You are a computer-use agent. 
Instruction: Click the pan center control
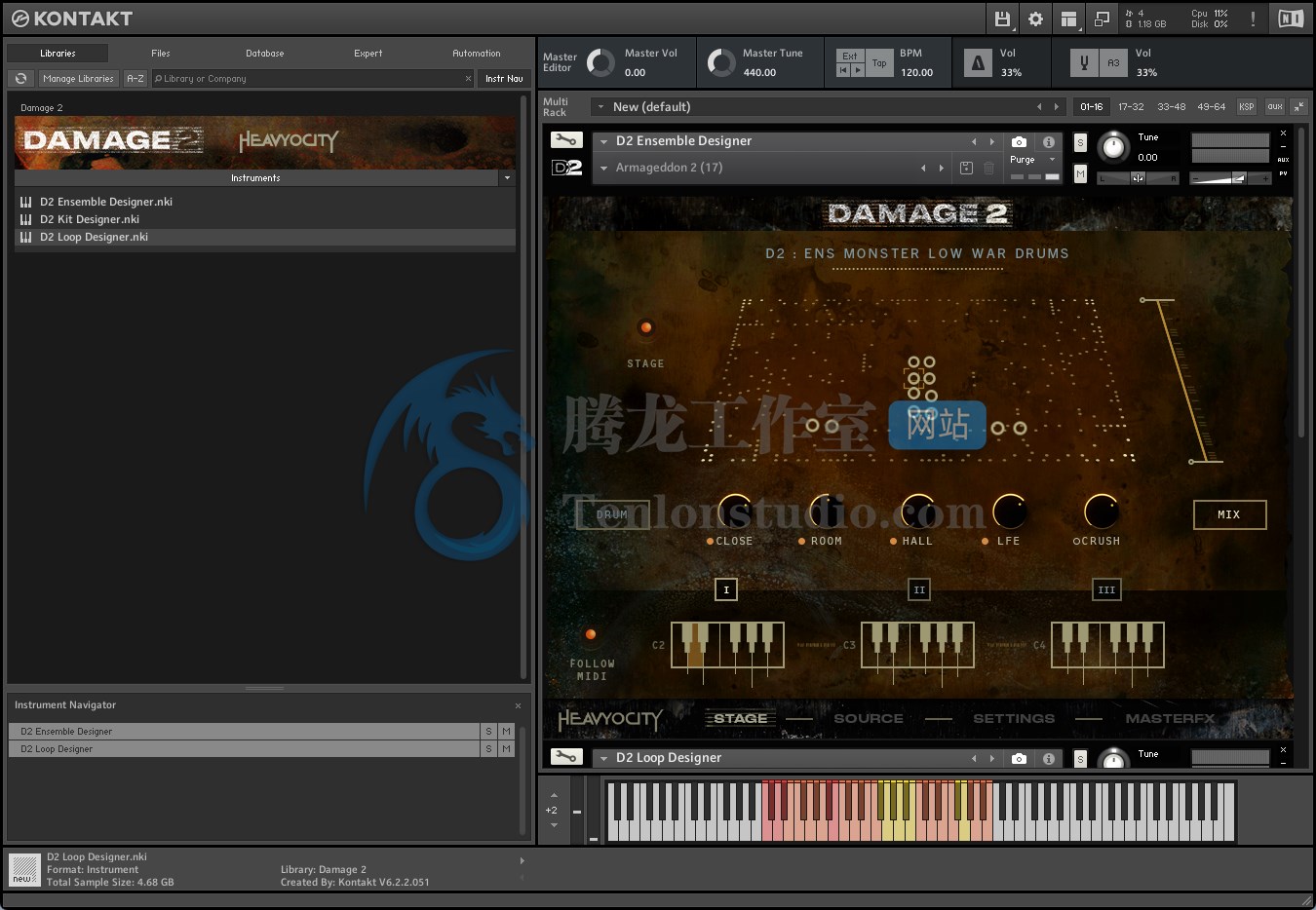[x=1138, y=178]
